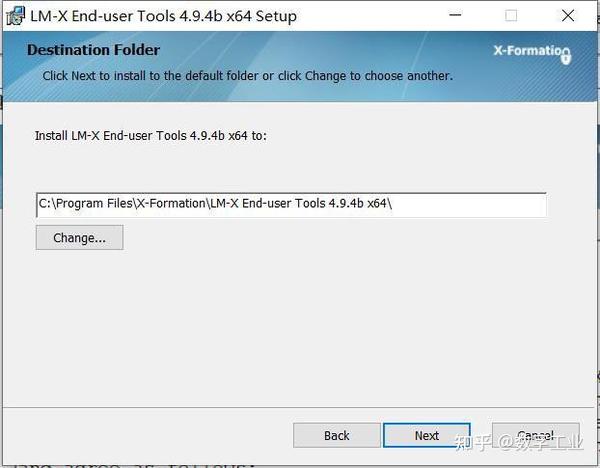Click the Destination Folder heading

coord(94,50)
